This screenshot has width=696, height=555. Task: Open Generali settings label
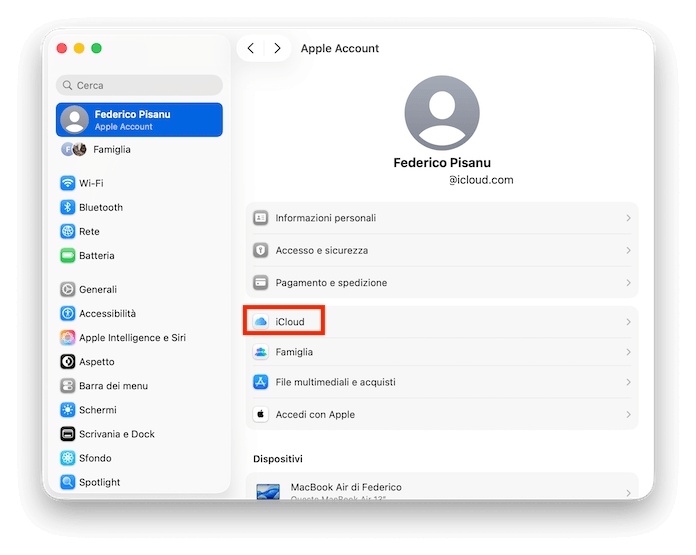[x=98, y=289]
